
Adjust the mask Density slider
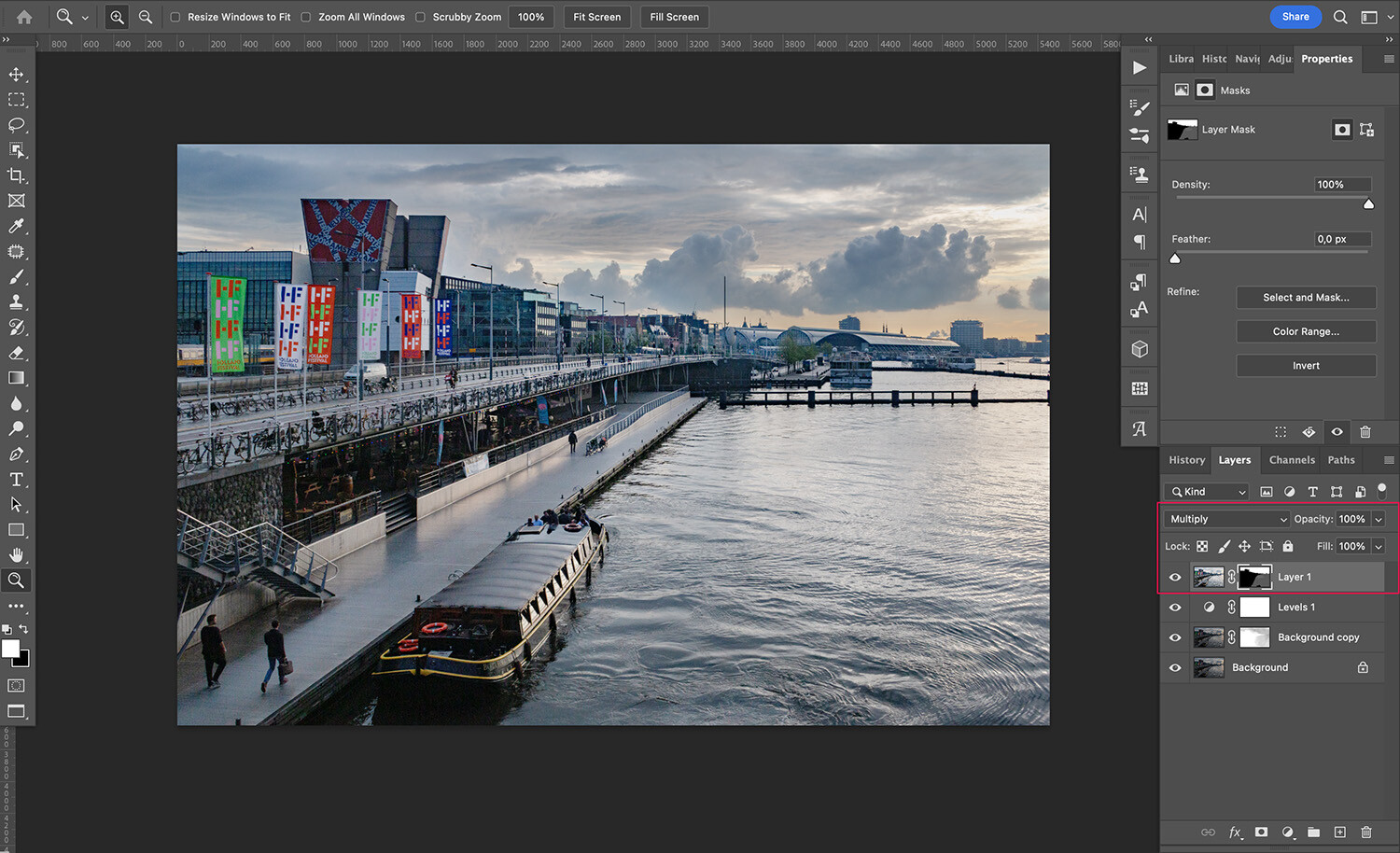[1368, 203]
